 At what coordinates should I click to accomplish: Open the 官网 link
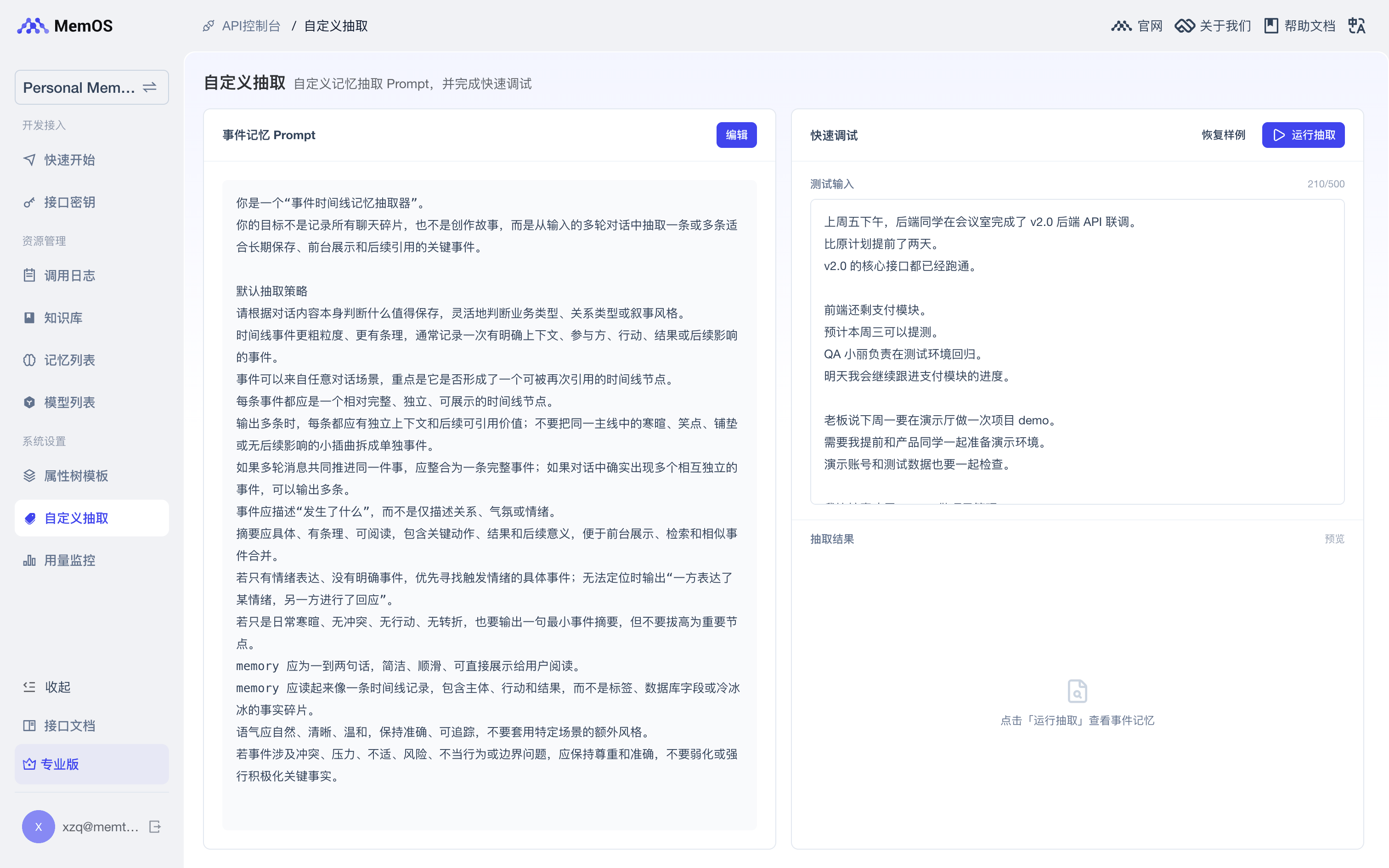(1150, 26)
